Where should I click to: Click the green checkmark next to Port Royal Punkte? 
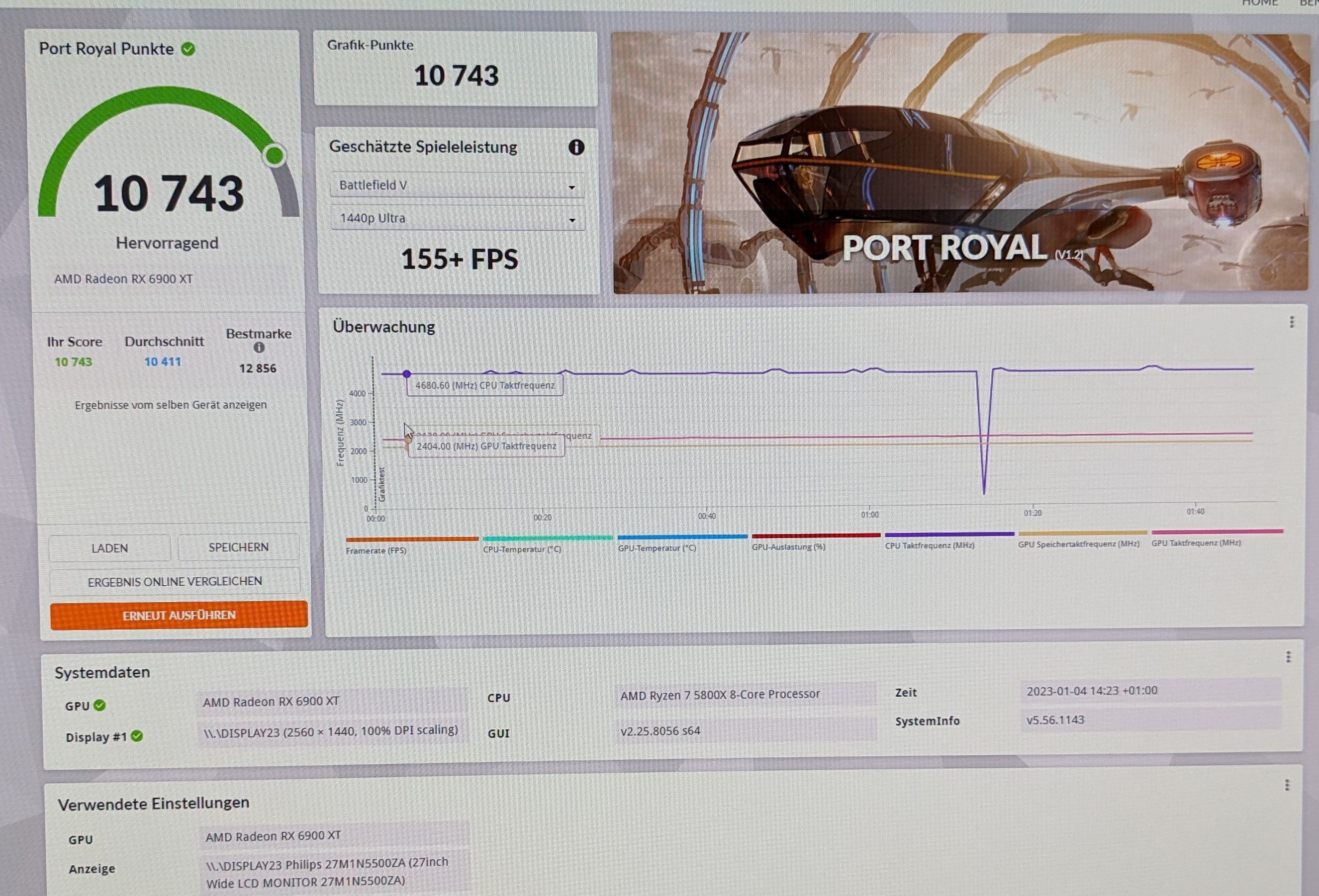tap(188, 49)
